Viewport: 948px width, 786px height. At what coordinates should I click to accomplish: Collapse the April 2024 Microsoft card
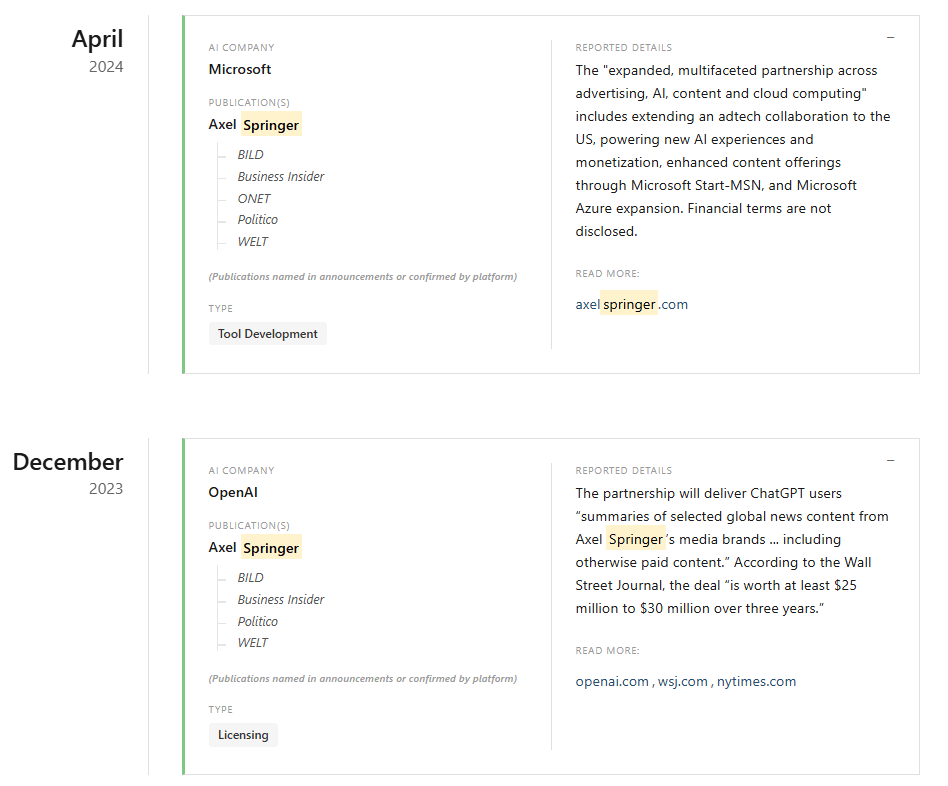click(890, 38)
